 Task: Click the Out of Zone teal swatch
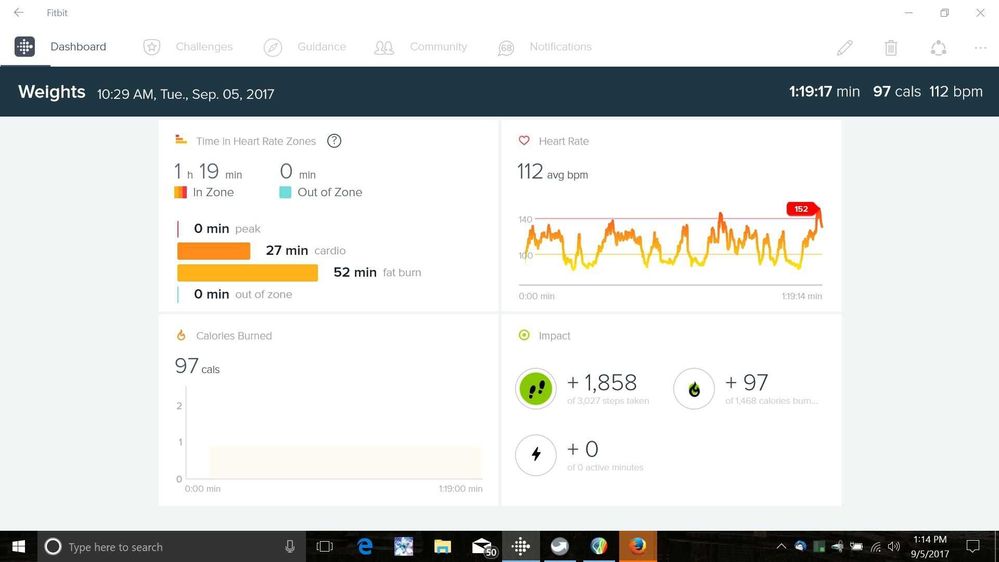coord(285,192)
